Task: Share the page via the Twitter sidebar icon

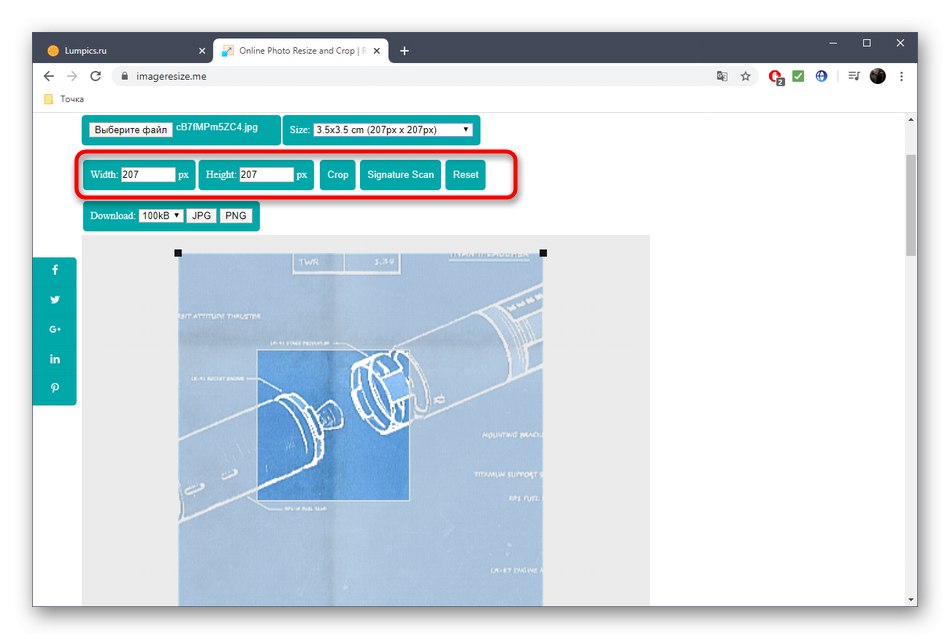Action: pyautogui.click(x=55, y=299)
